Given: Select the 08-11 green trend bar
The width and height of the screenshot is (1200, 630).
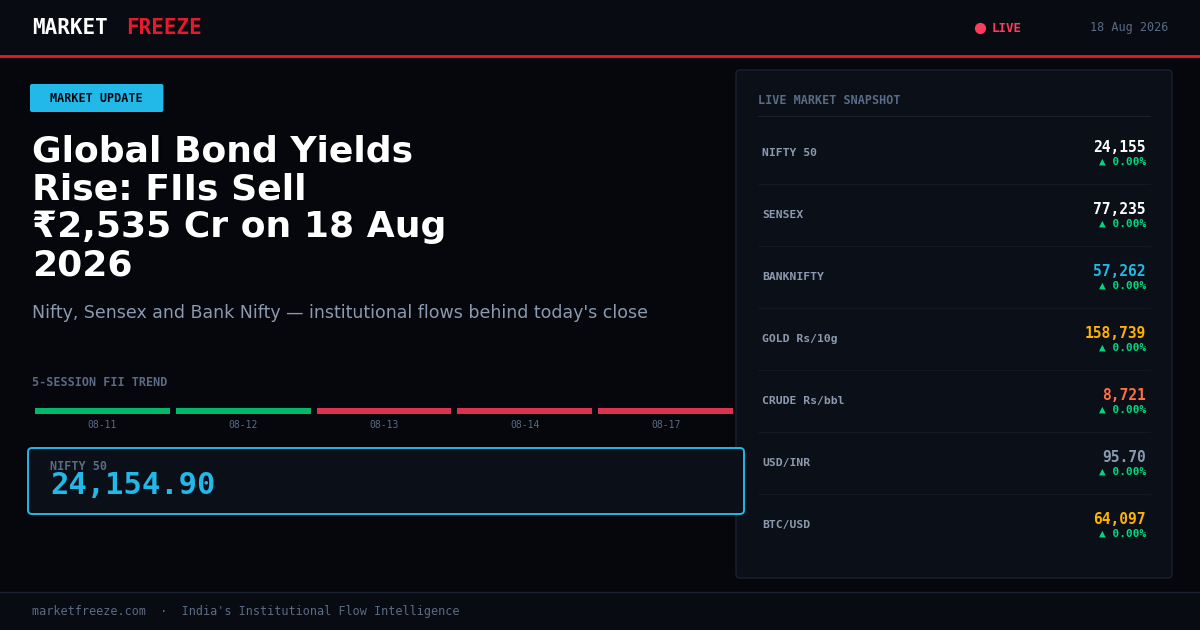Looking at the screenshot, I should pyautogui.click(x=102, y=411).
